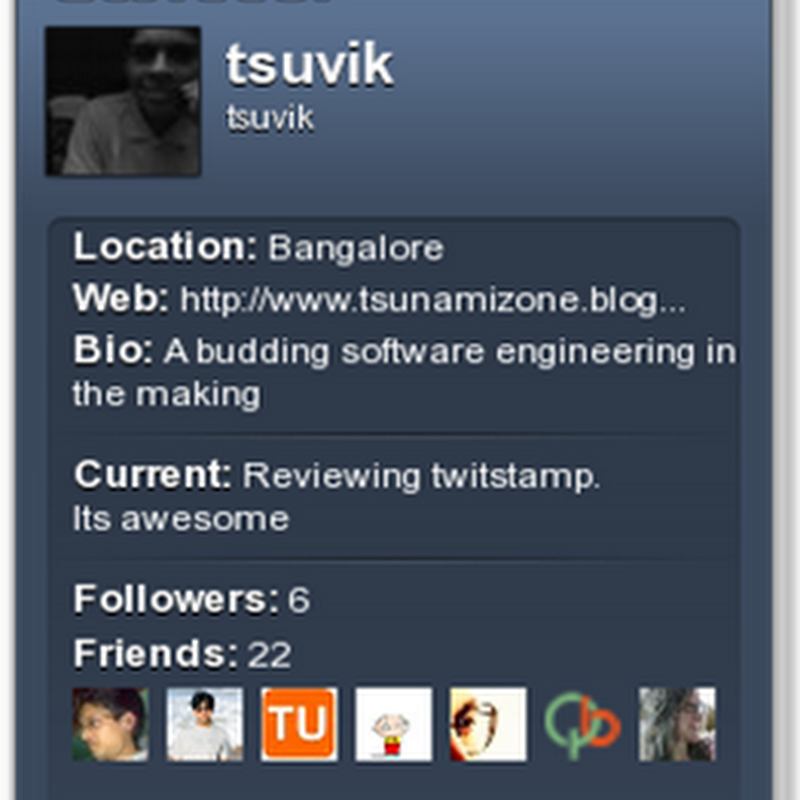Click the 'Reviewing twitstamp.' status text

tap(421, 476)
